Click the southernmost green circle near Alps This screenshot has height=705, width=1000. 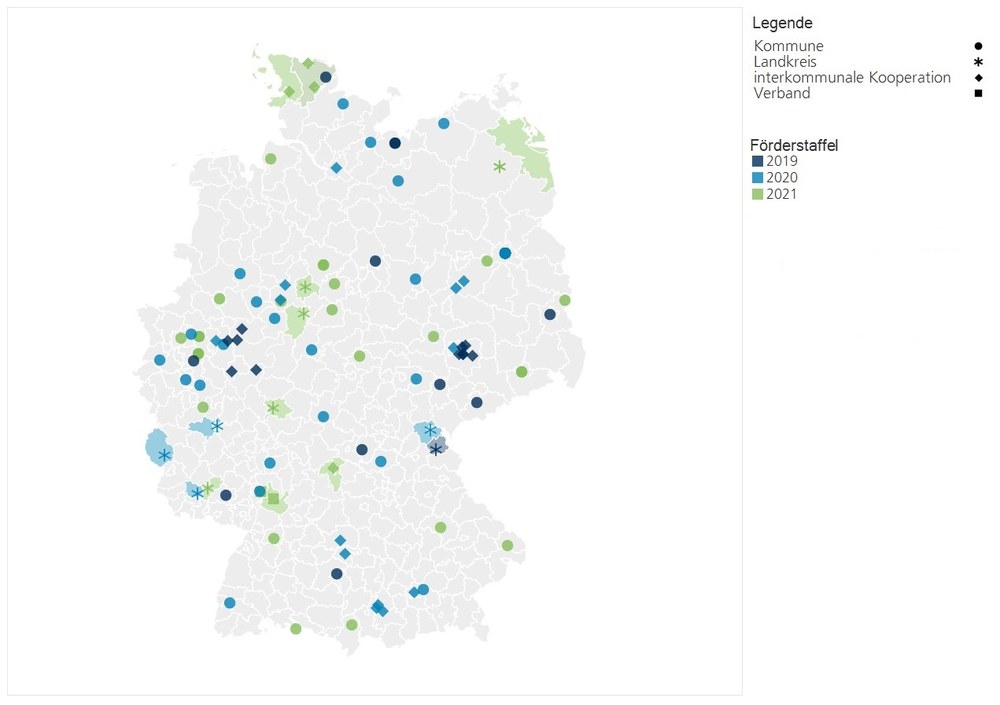point(295,629)
